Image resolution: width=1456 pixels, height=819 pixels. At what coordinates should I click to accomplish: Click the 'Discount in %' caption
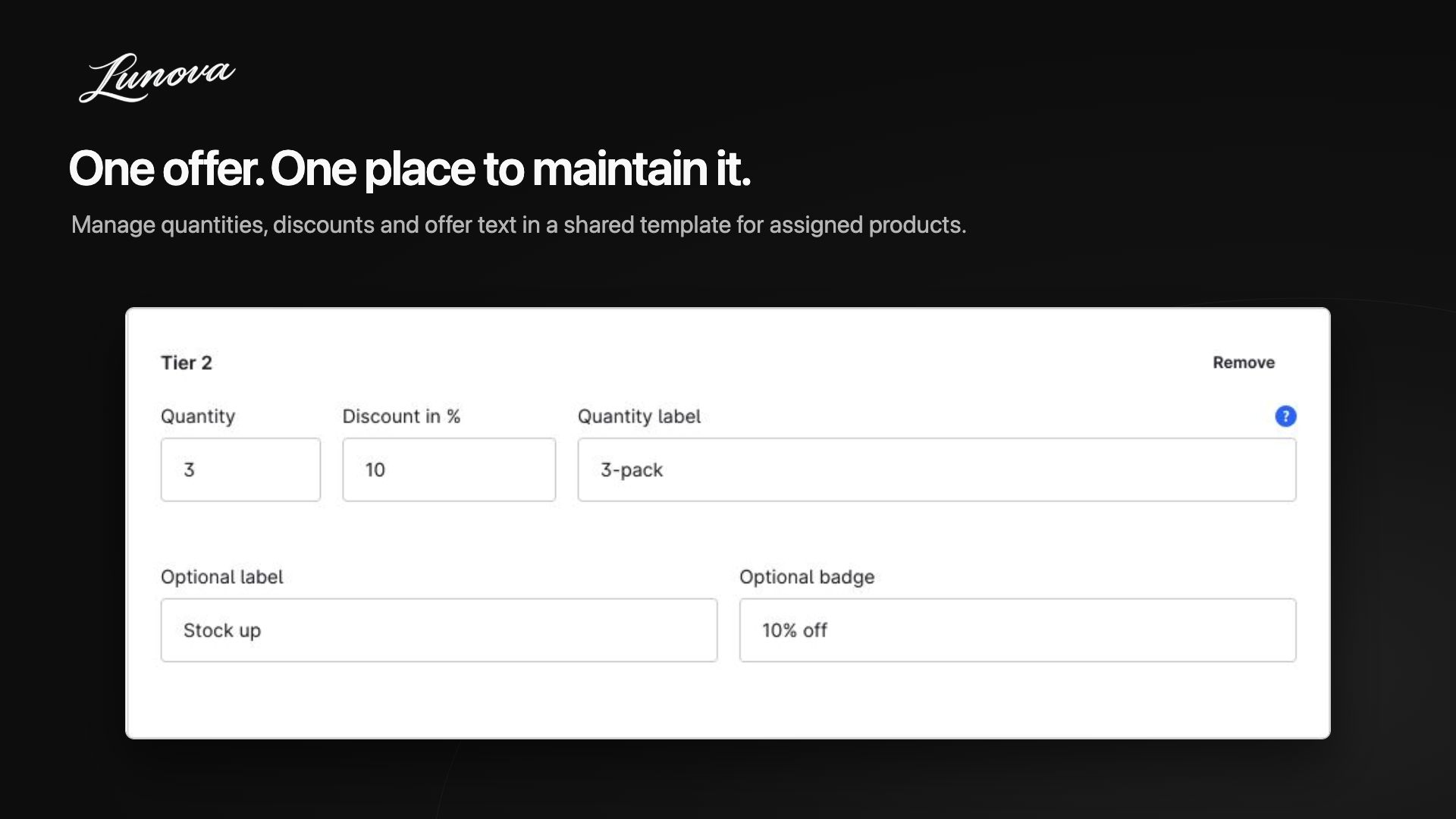coord(401,416)
